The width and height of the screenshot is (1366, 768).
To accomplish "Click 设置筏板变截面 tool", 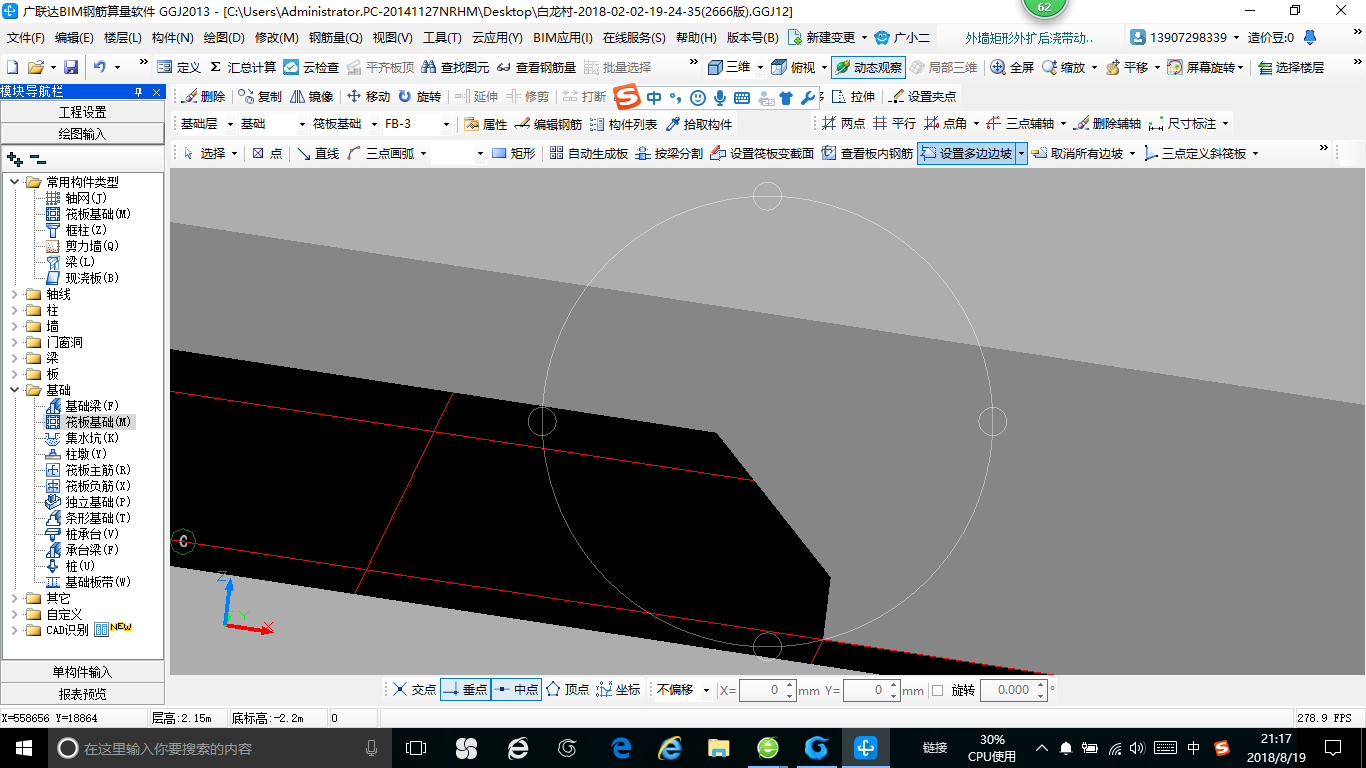I will point(762,153).
